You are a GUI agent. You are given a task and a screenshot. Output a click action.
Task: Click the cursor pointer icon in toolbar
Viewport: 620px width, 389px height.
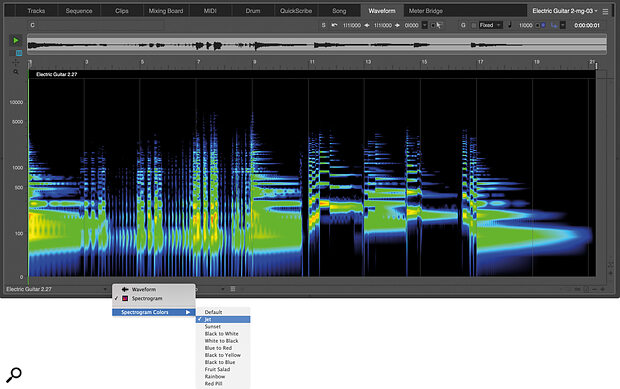tap(439, 25)
